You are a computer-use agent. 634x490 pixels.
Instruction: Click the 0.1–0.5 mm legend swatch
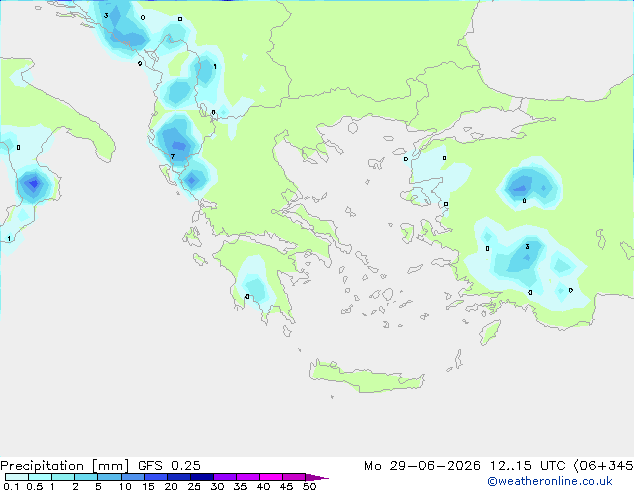pyautogui.click(x=17, y=477)
